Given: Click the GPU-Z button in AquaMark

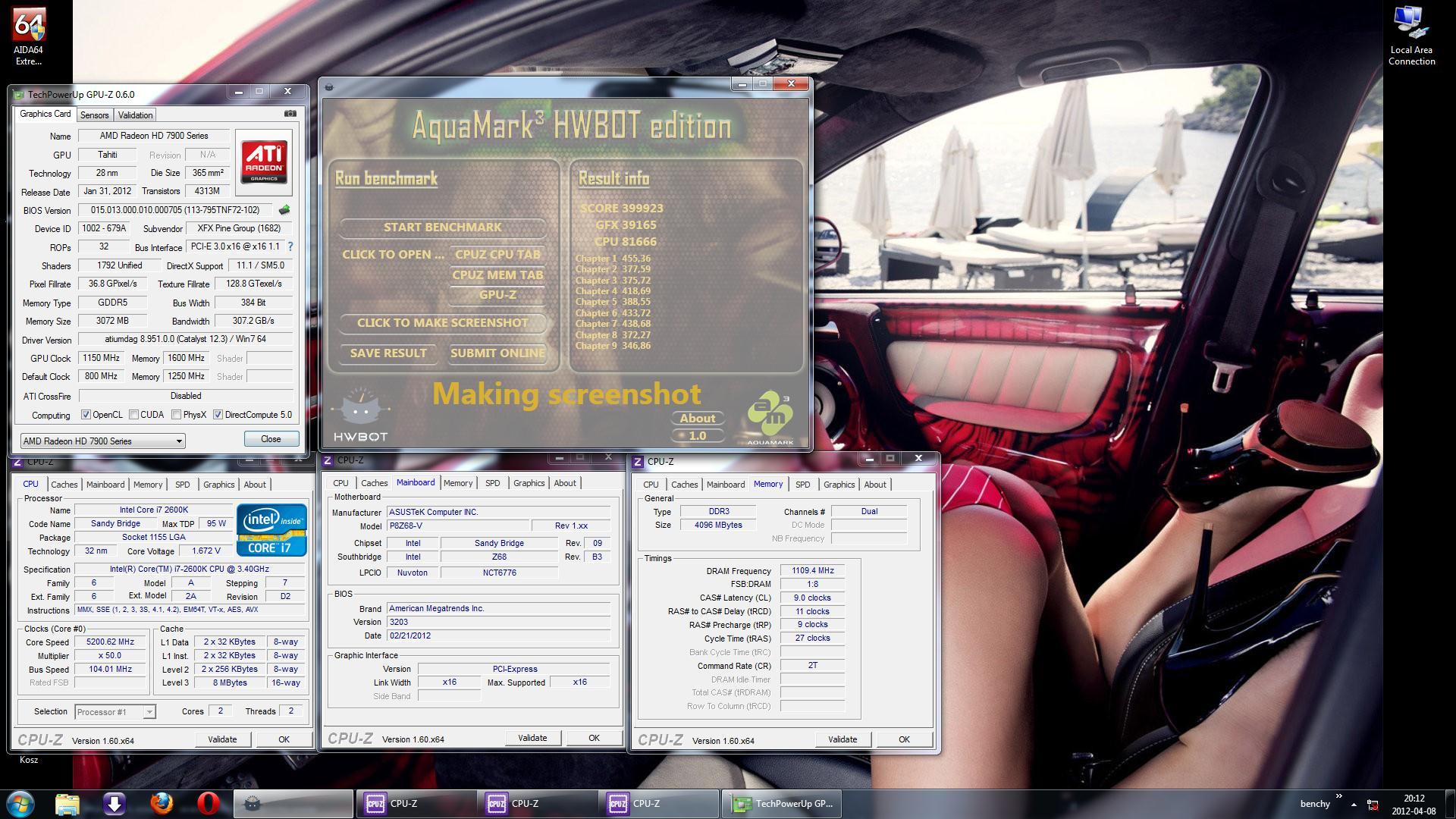Looking at the screenshot, I should [497, 295].
